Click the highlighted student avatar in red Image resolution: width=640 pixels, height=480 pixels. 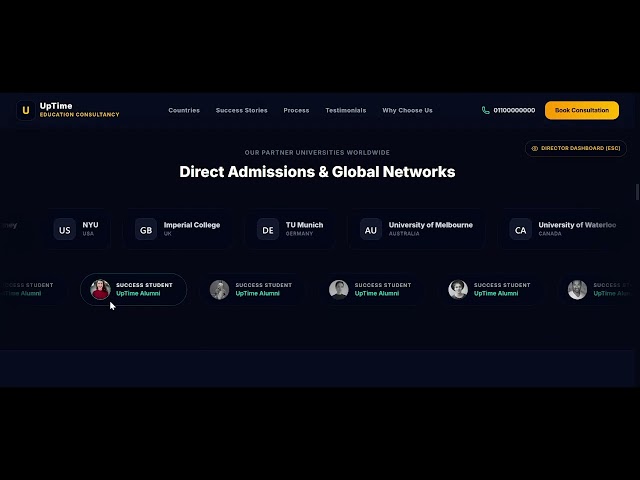[100, 289]
